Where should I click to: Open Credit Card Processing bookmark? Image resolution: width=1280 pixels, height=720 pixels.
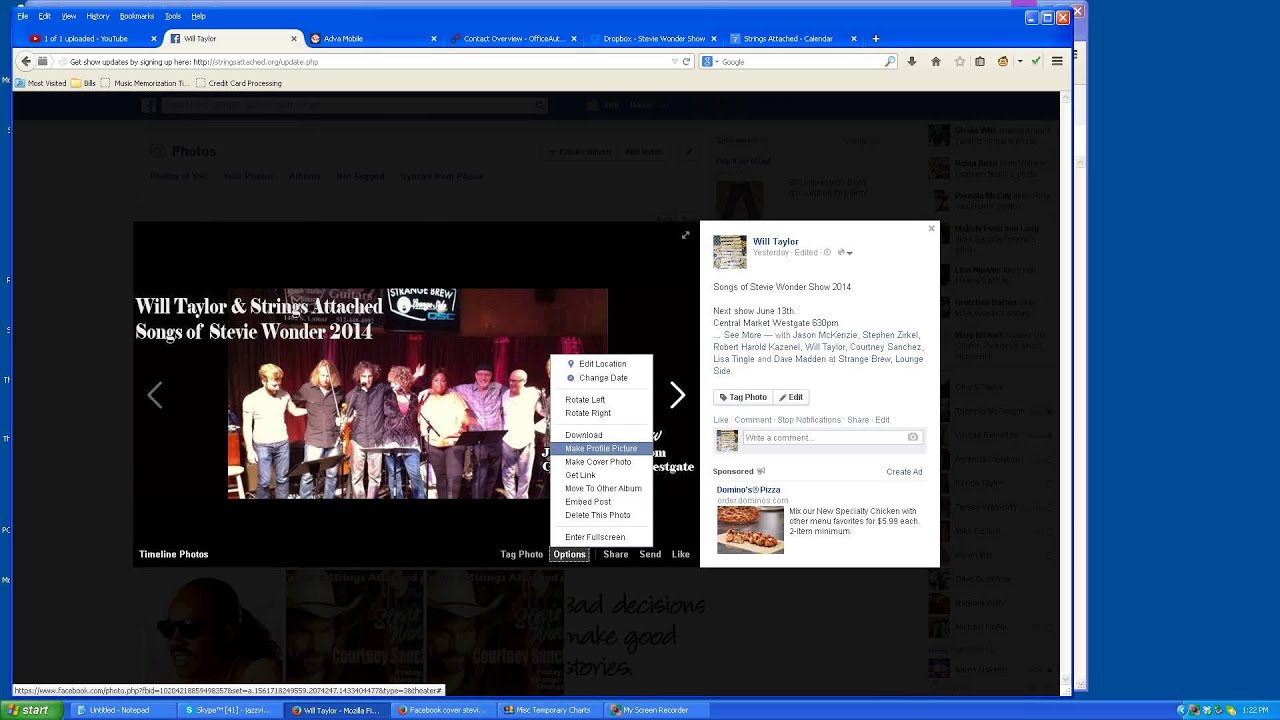click(x=238, y=83)
